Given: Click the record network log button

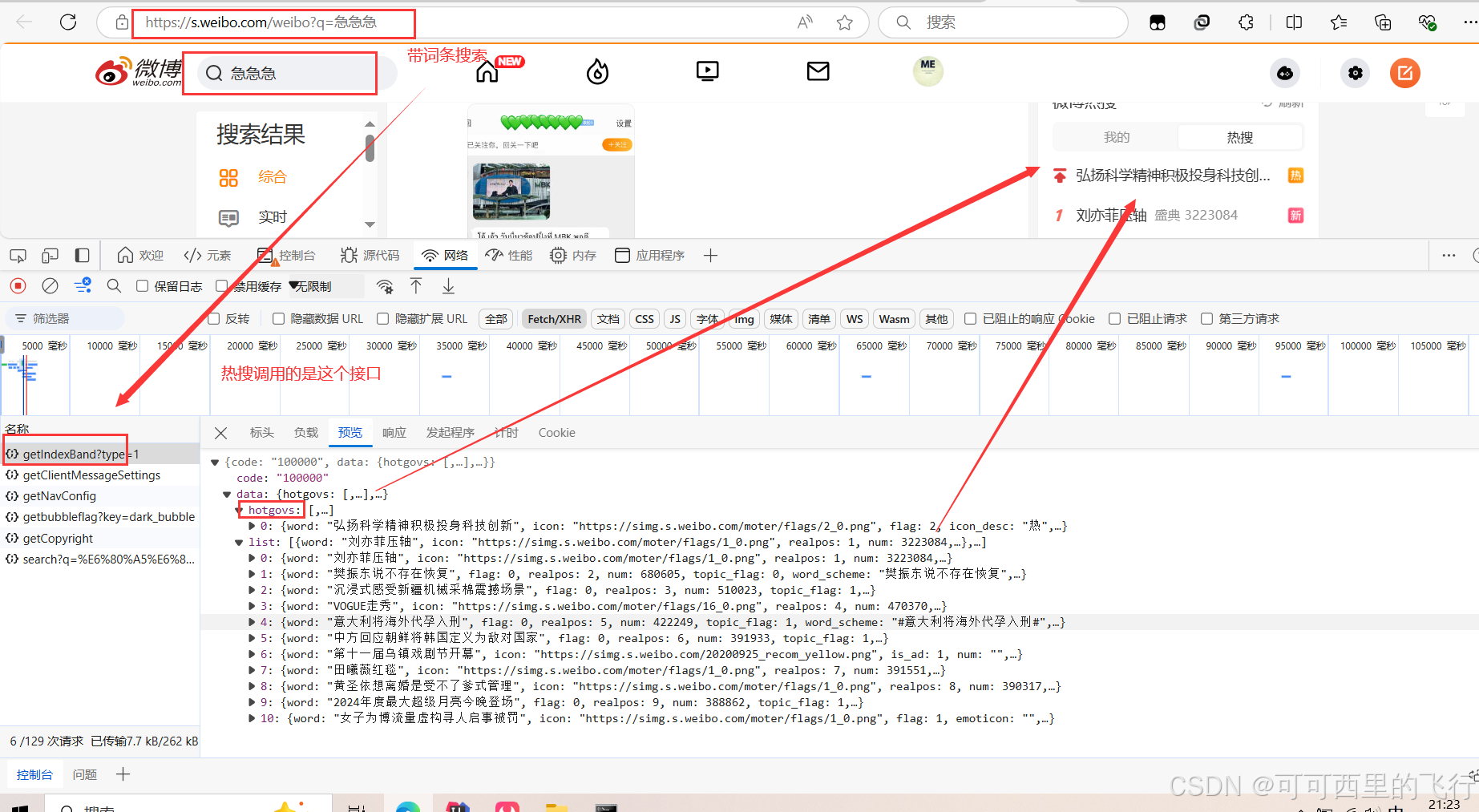Looking at the screenshot, I should click(x=18, y=286).
